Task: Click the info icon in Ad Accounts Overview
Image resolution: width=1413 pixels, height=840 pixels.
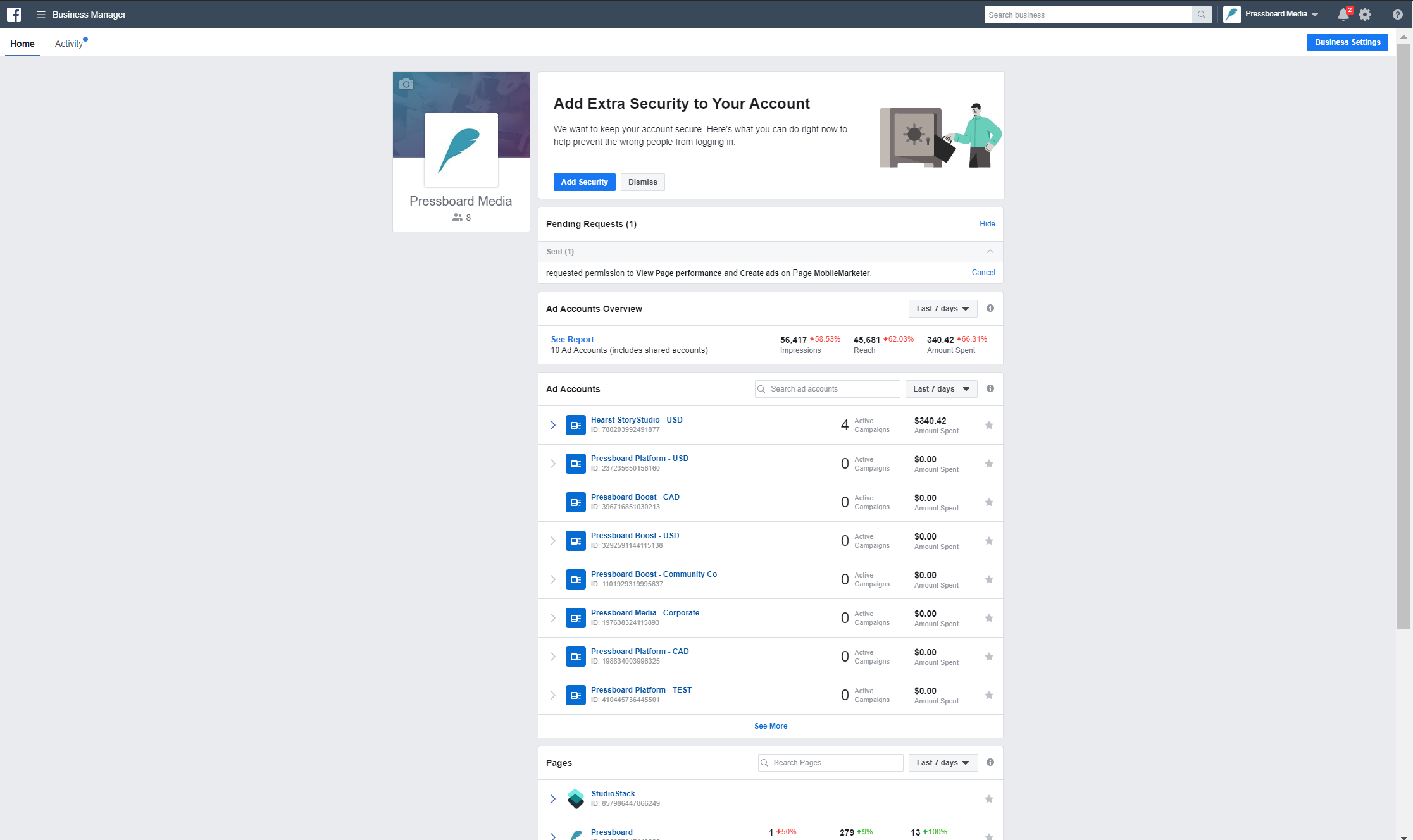Action: click(990, 308)
